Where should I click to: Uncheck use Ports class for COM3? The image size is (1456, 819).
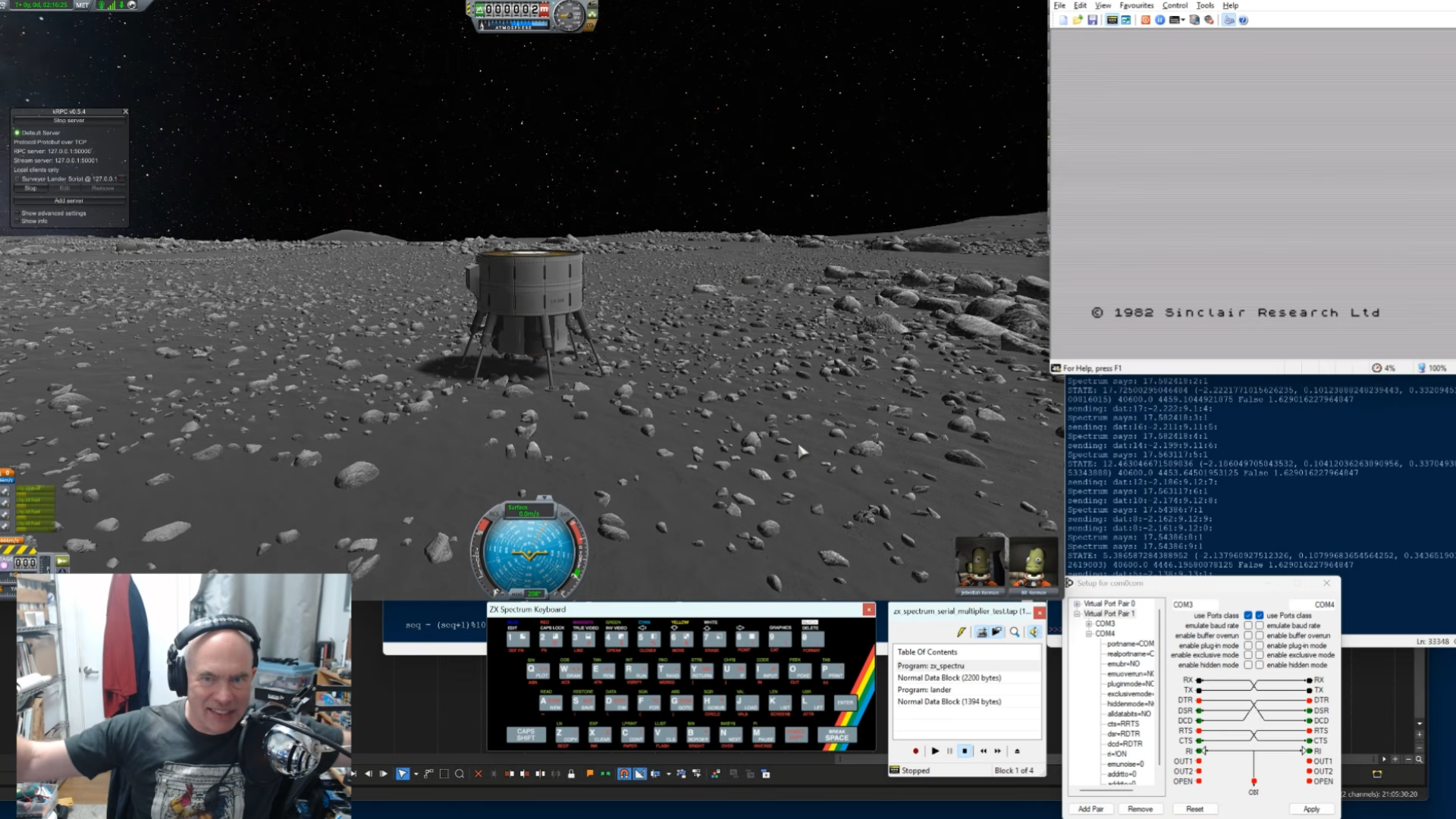(x=1247, y=616)
